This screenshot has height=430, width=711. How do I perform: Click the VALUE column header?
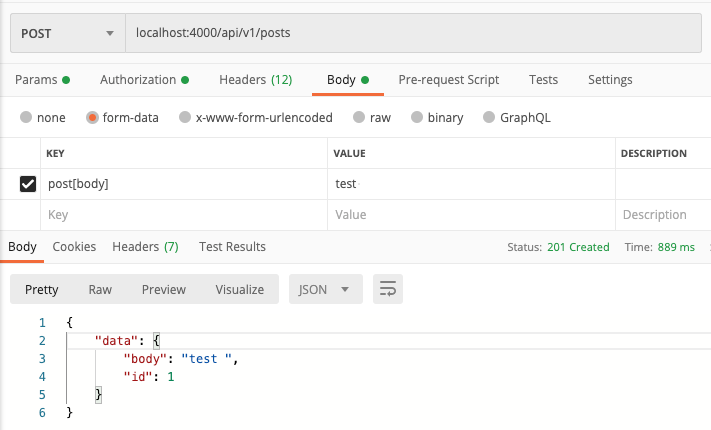click(x=349, y=153)
